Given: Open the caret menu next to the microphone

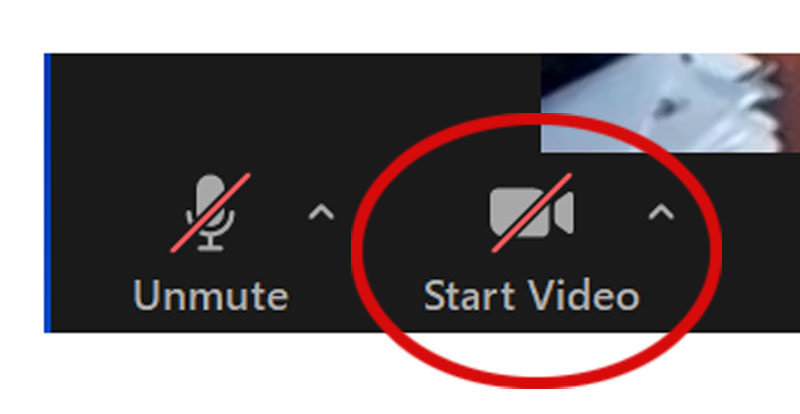Looking at the screenshot, I should (x=321, y=212).
